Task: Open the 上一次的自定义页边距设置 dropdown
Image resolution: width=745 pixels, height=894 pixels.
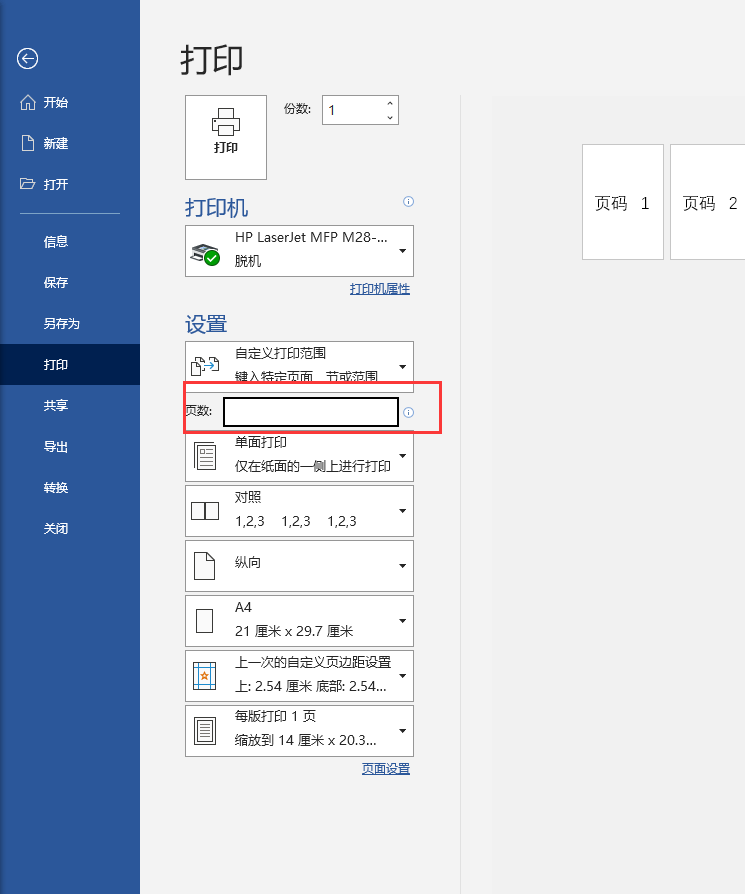Action: [x=299, y=676]
